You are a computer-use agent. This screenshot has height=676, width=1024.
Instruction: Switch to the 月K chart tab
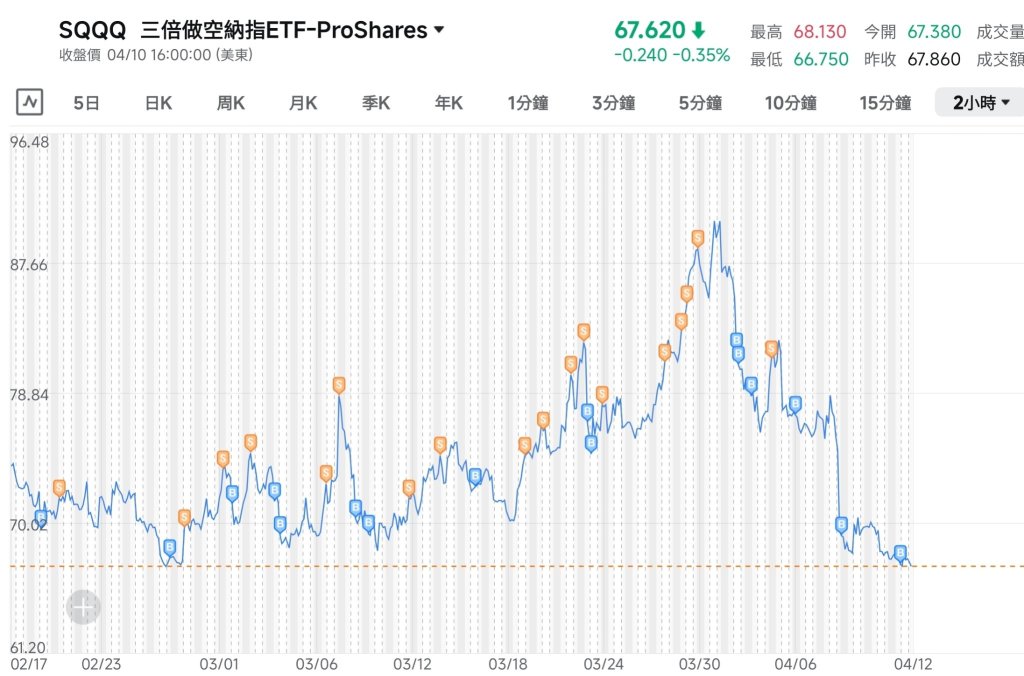pos(303,103)
